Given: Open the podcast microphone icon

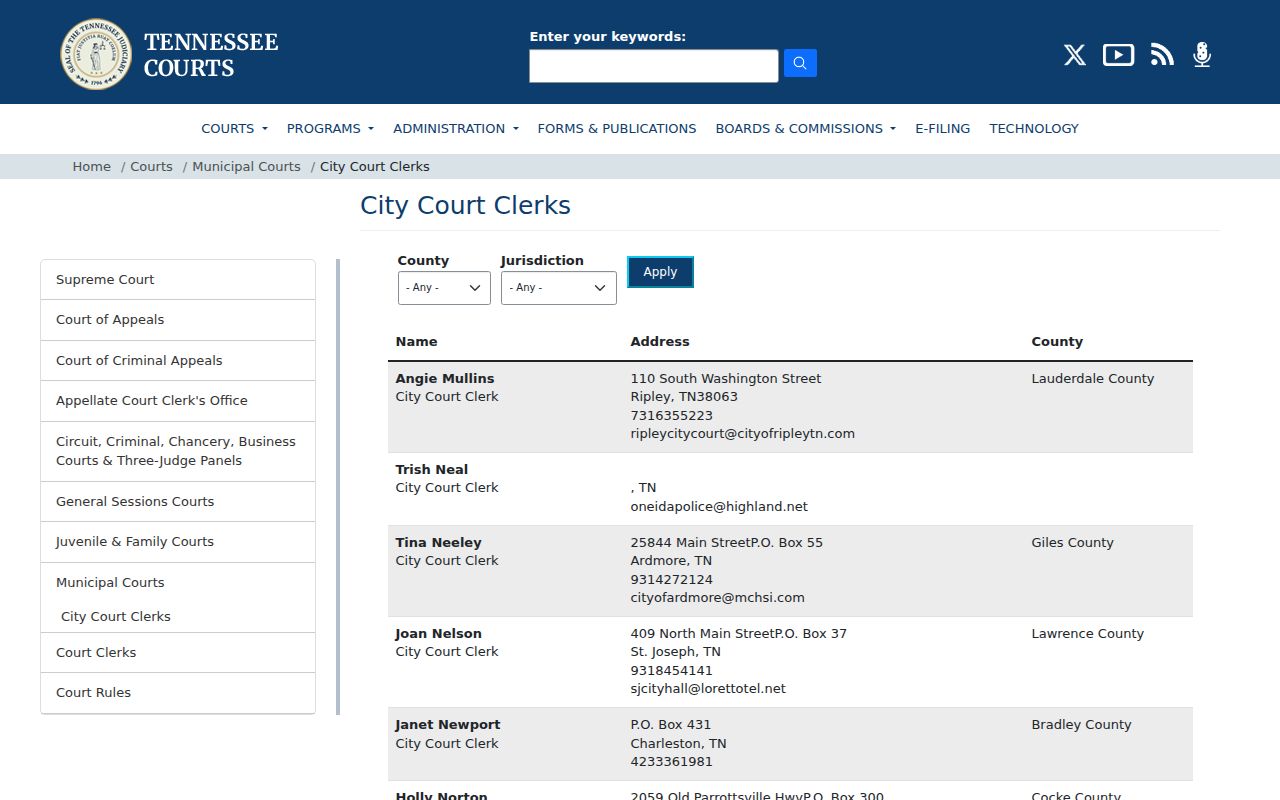Looking at the screenshot, I should point(1202,55).
